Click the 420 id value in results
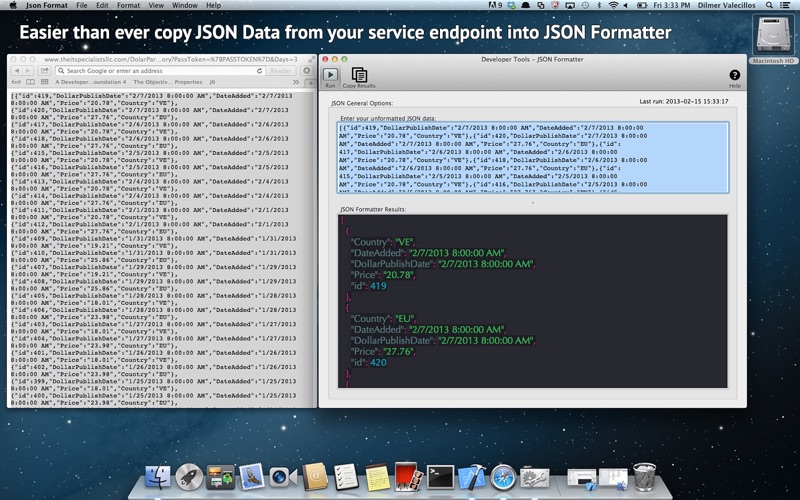Viewport: 800px width, 500px height. [378, 362]
